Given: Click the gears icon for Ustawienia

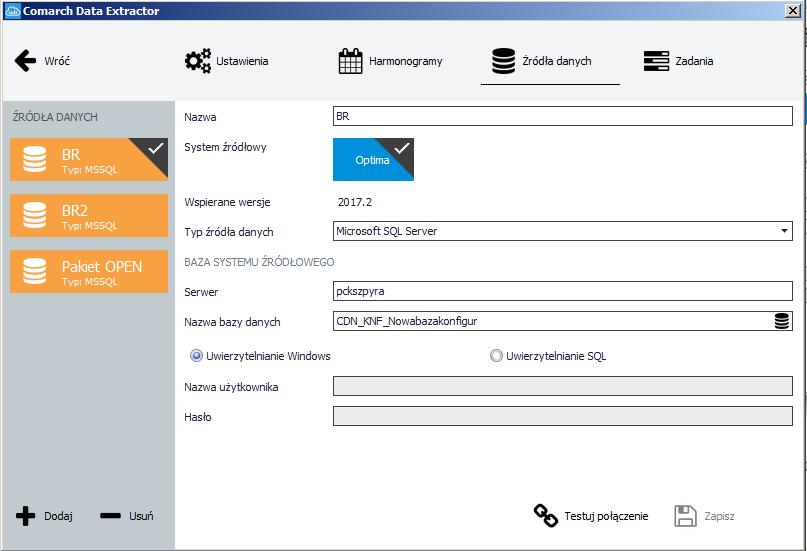Looking at the screenshot, I should point(198,61).
